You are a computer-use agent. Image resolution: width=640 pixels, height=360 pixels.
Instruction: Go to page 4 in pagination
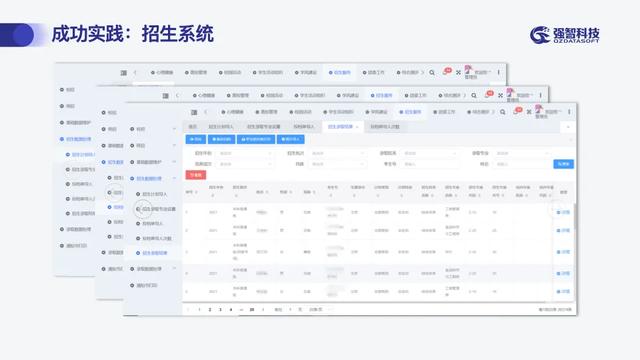point(231,310)
